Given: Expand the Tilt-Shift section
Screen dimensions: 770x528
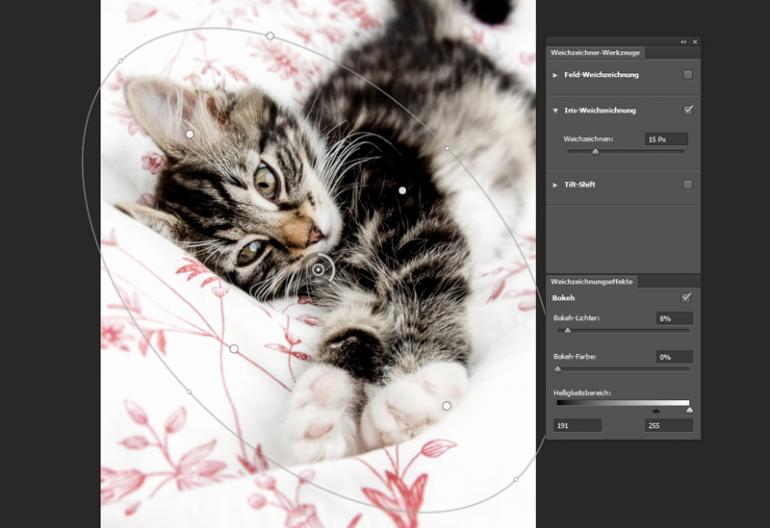Looking at the screenshot, I should tap(555, 185).
